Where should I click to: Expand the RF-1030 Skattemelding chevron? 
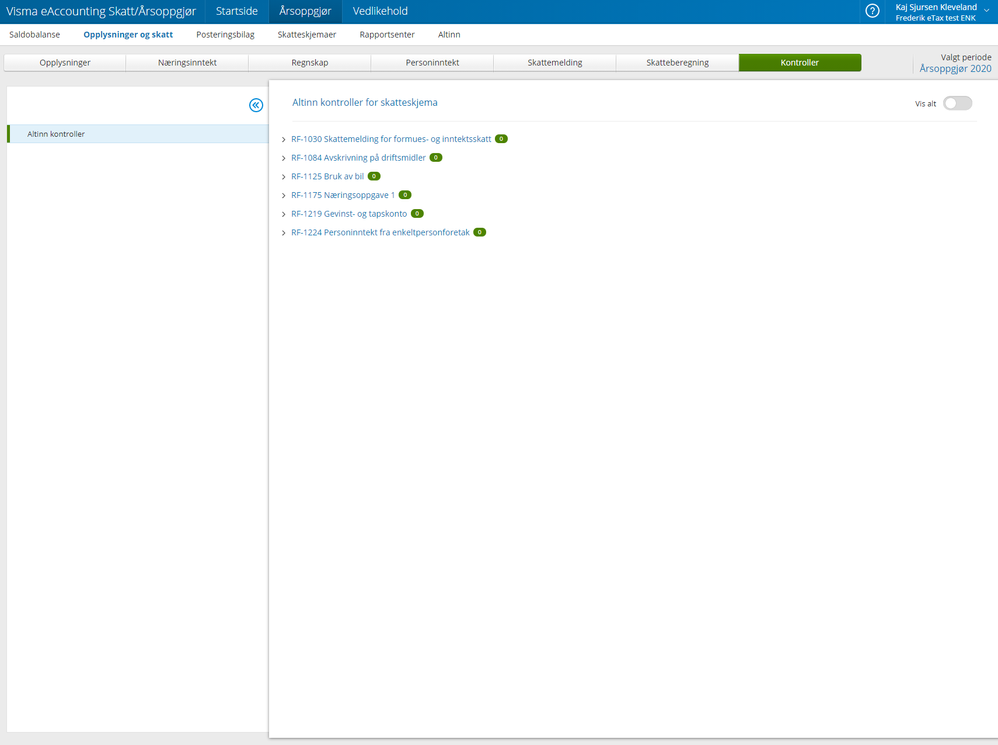coord(283,139)
